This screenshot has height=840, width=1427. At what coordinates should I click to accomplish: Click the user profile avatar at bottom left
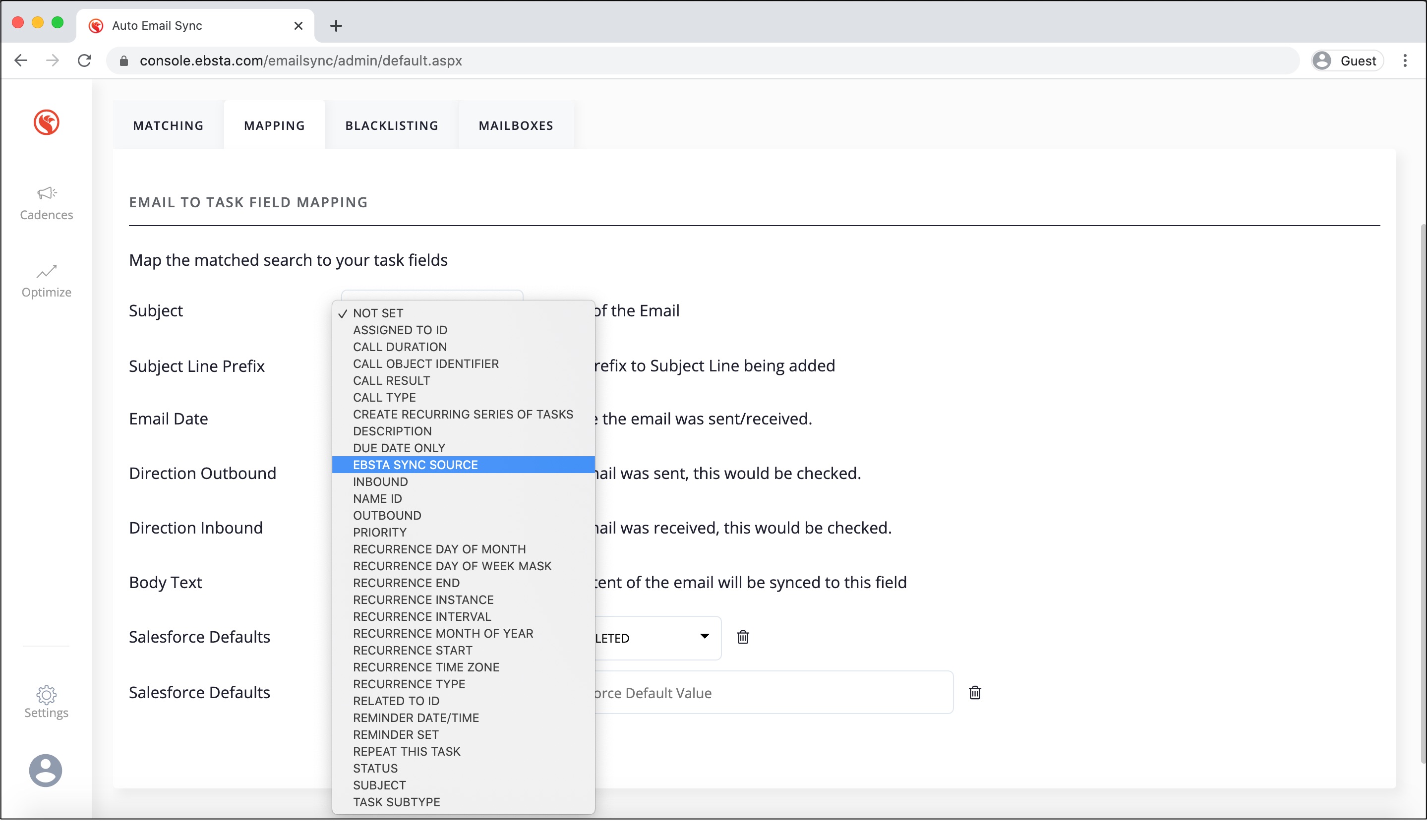[45, 770]
